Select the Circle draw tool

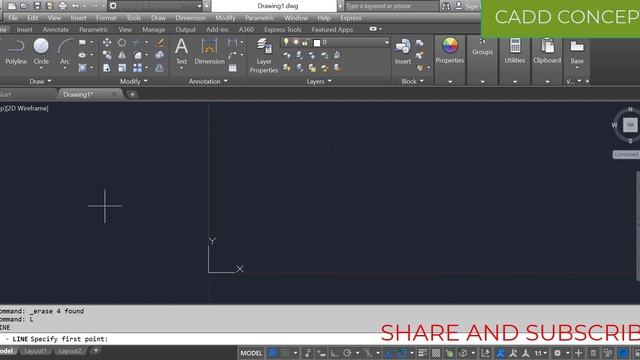[x=41, y=52]
